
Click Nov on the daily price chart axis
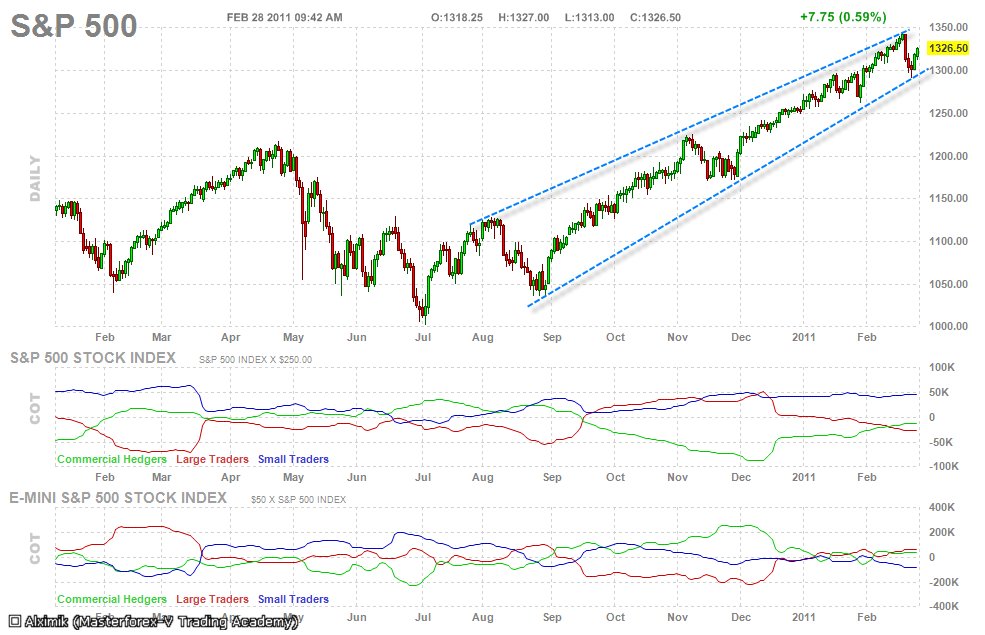677,337
